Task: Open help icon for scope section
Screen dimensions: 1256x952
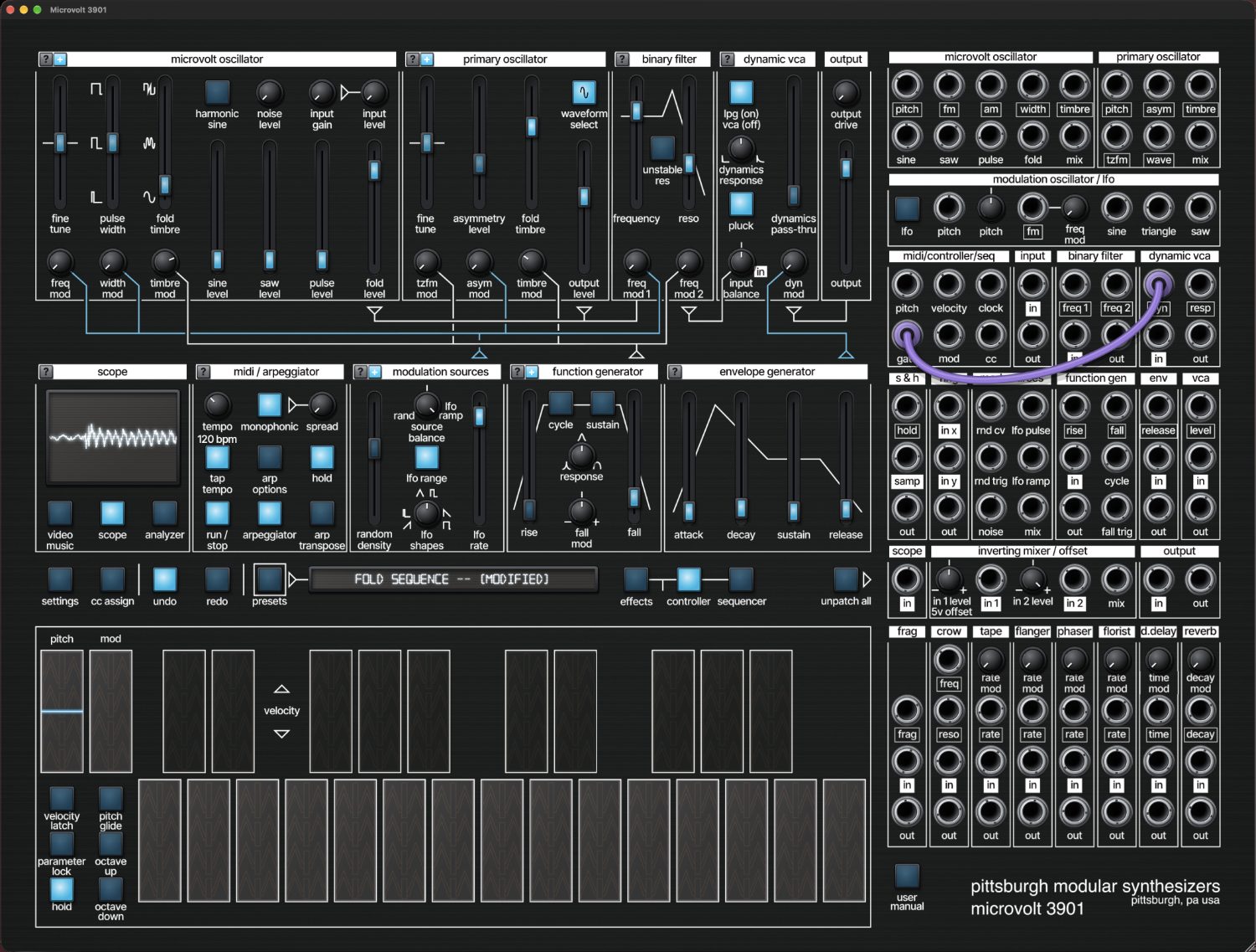Action: 46,372
